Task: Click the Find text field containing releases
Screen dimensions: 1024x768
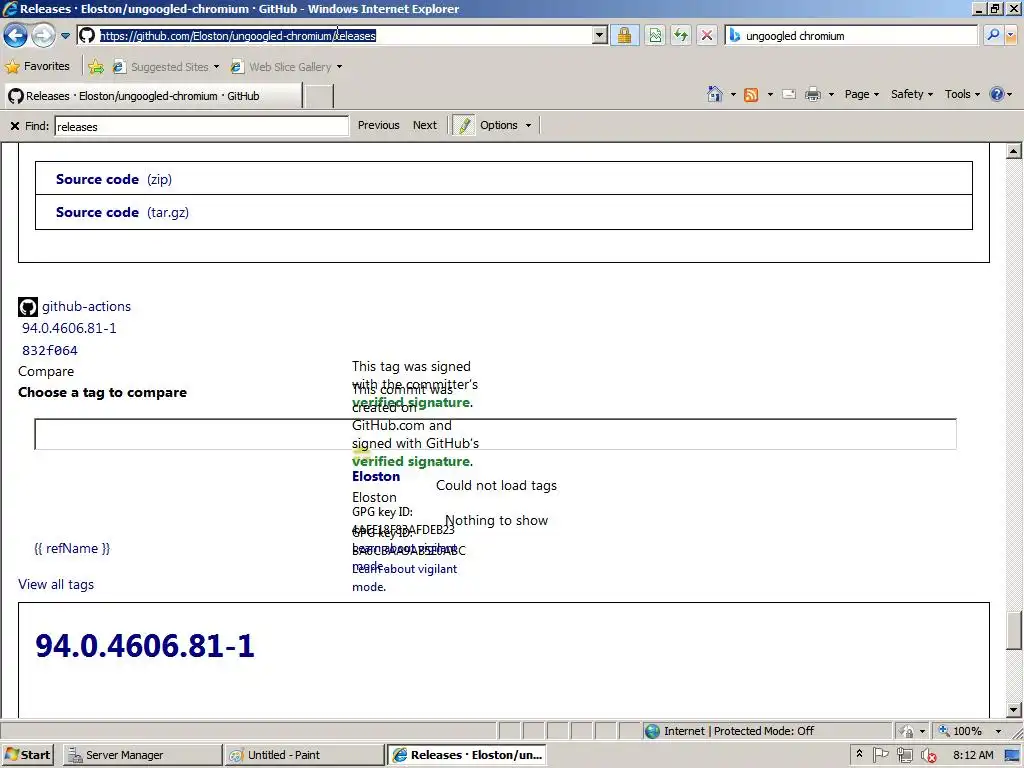Action: [201, 126]
